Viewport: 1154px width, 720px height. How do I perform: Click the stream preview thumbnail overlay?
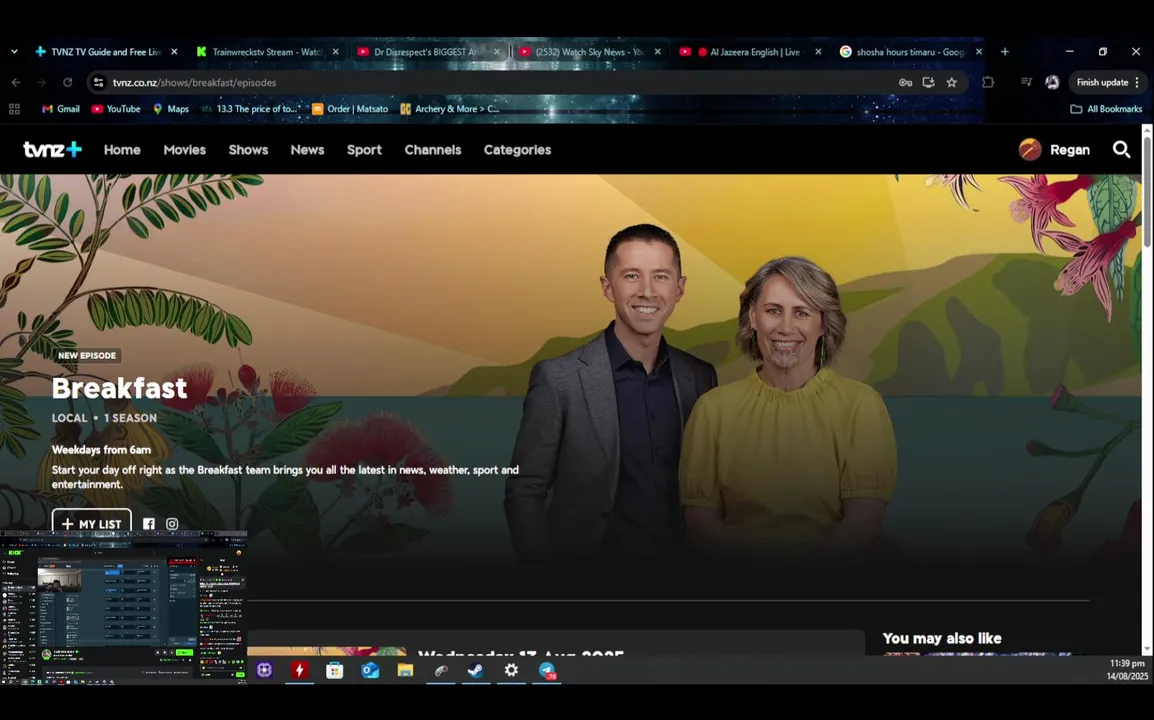tap(123, 608)
